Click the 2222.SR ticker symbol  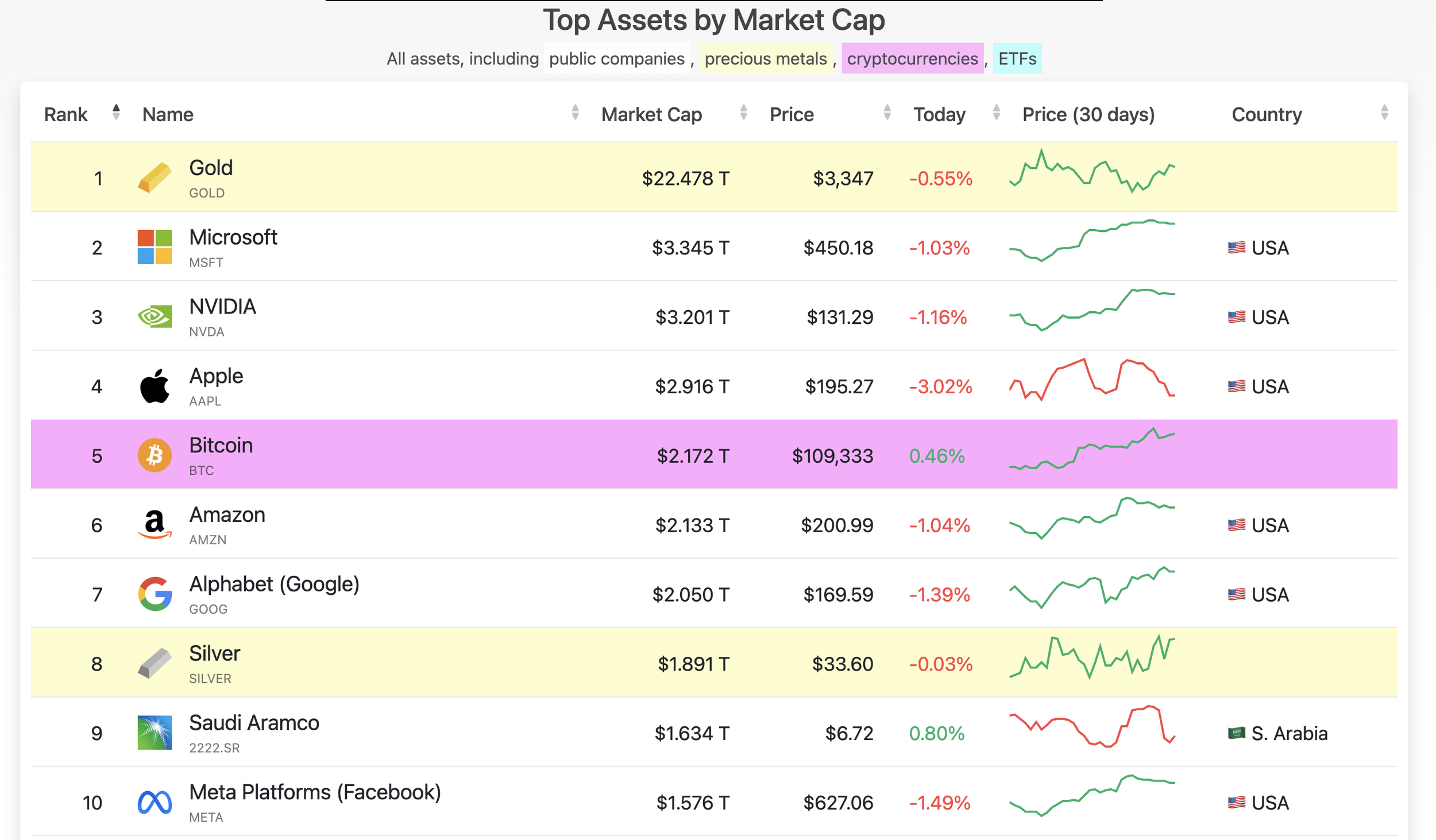(214, 748)
